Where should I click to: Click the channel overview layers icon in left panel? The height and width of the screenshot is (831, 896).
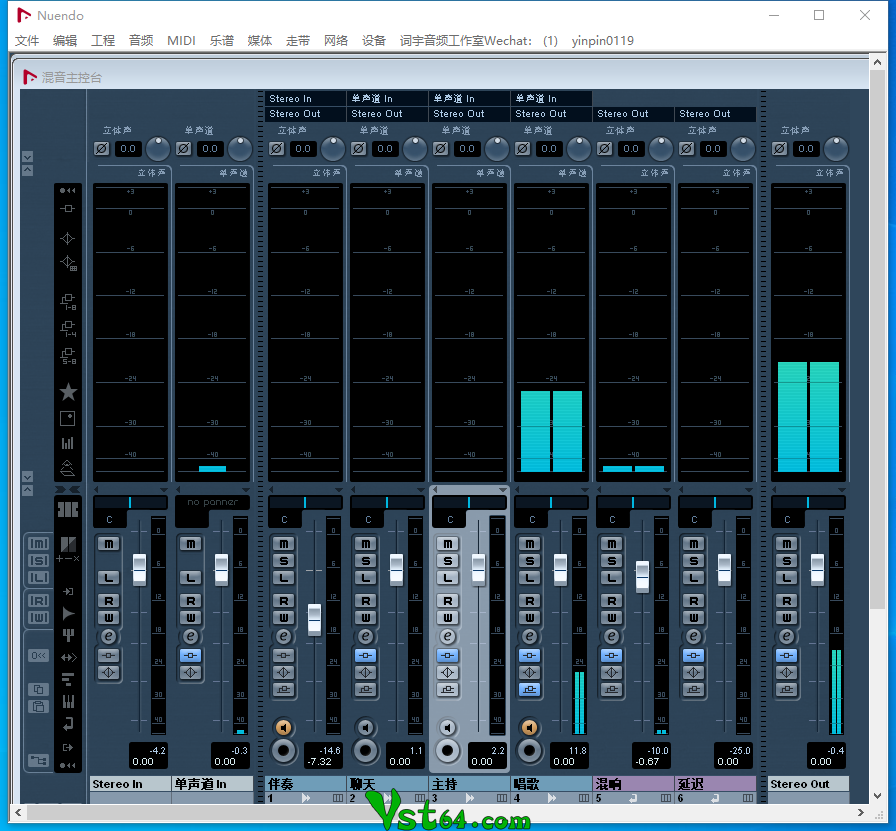pos(67,468)
